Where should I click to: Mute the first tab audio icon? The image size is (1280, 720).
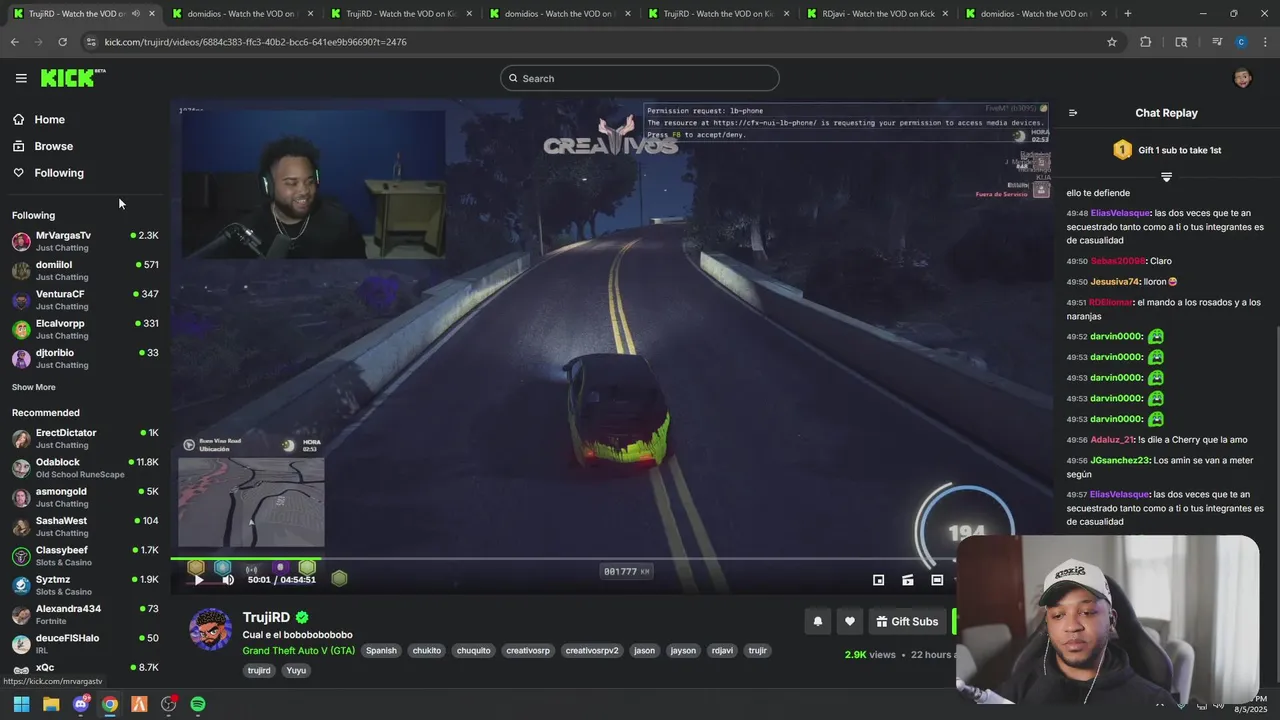[x=136, y=14]
